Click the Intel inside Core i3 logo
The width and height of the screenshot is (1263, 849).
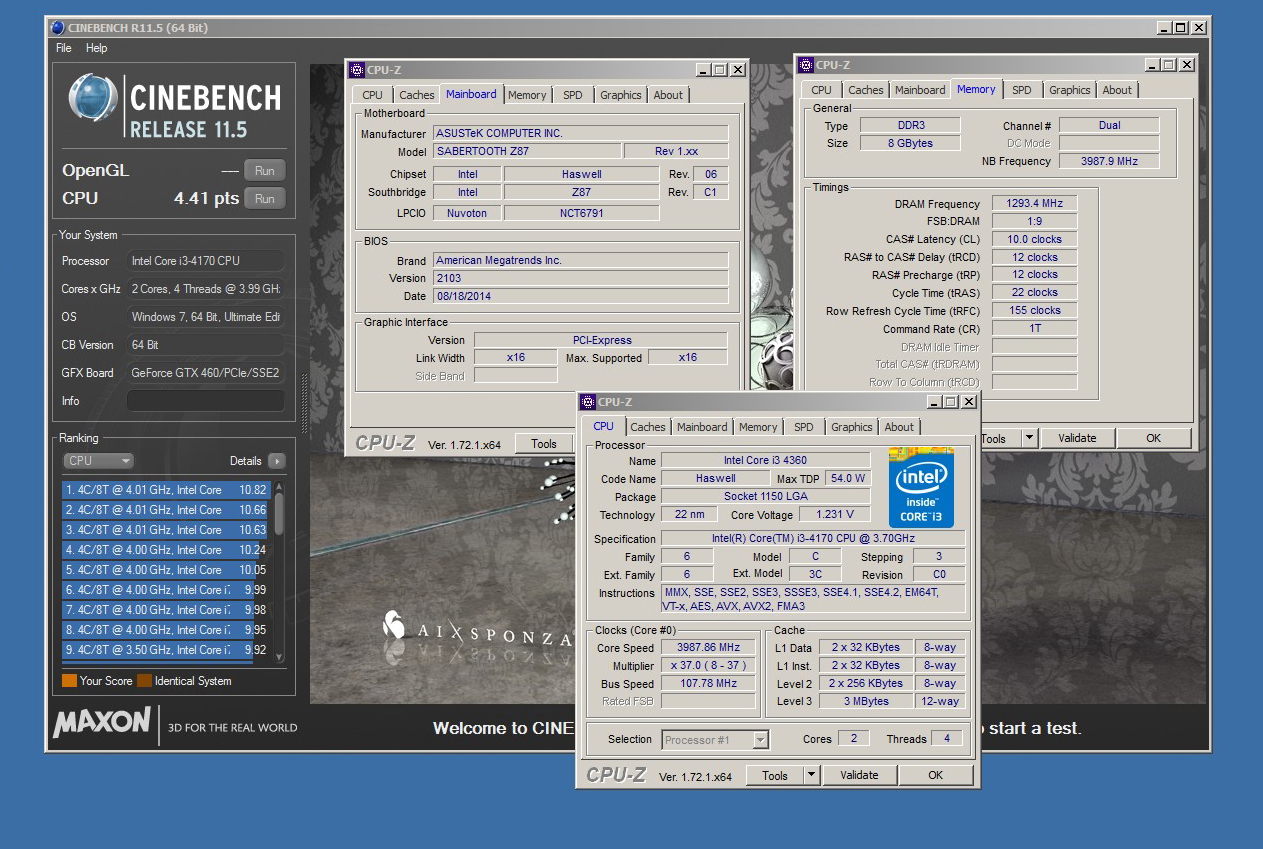pyautogui.click(x=921, y=488)
